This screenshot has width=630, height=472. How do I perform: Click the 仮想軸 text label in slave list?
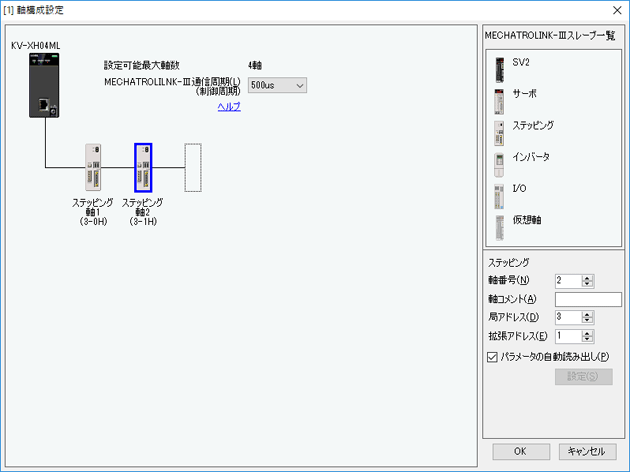(527, 220)
